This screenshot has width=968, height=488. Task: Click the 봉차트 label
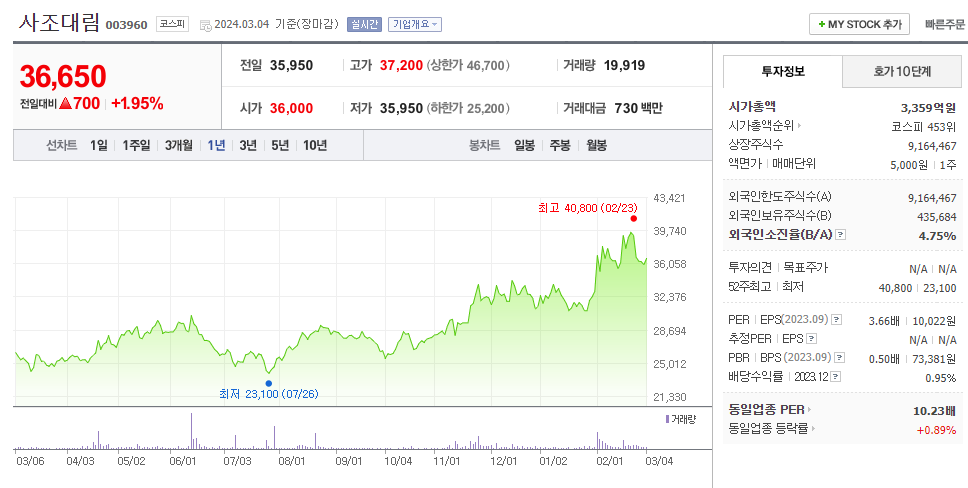485,145
